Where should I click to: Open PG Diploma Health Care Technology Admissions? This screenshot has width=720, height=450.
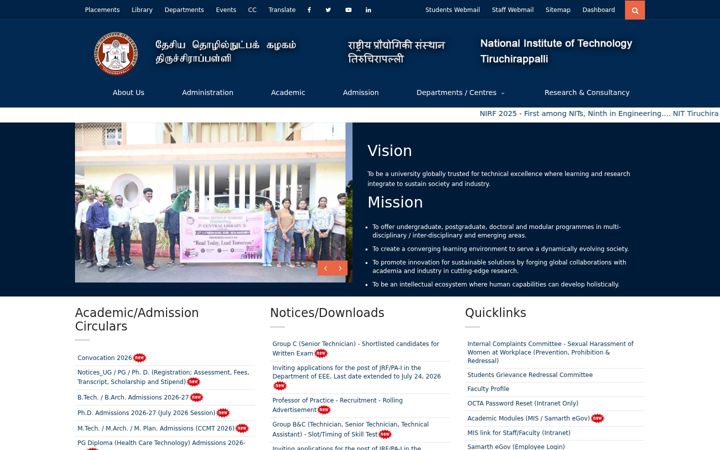coord(161,443)
